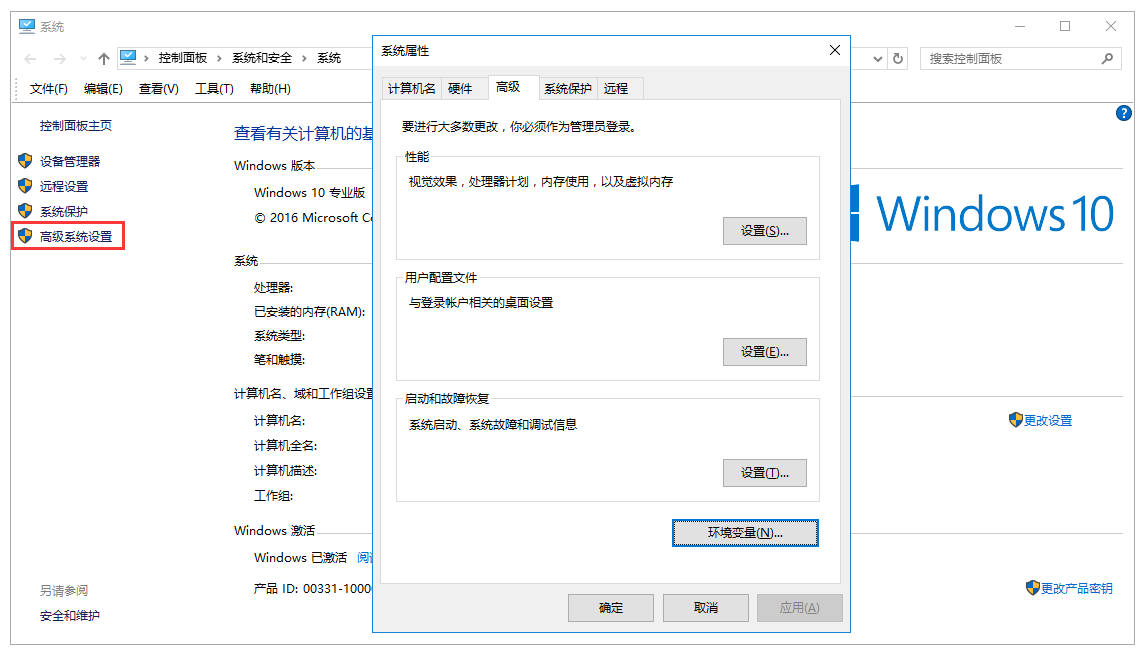Viewport: 1146px width, 657px height.
Task: Cancel the dialog with 取消 button
Action: coord(705,607)
